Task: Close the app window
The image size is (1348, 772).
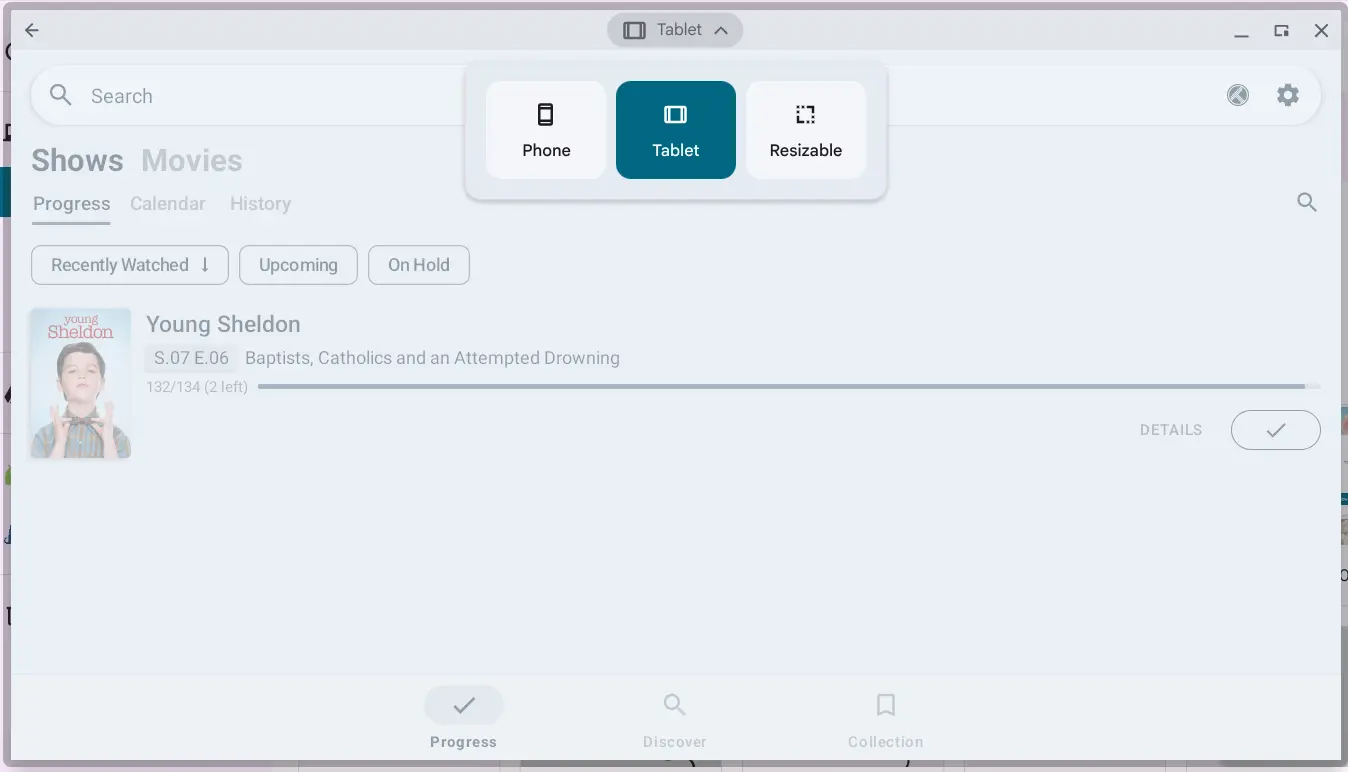Action: (x=1321, y=31)
